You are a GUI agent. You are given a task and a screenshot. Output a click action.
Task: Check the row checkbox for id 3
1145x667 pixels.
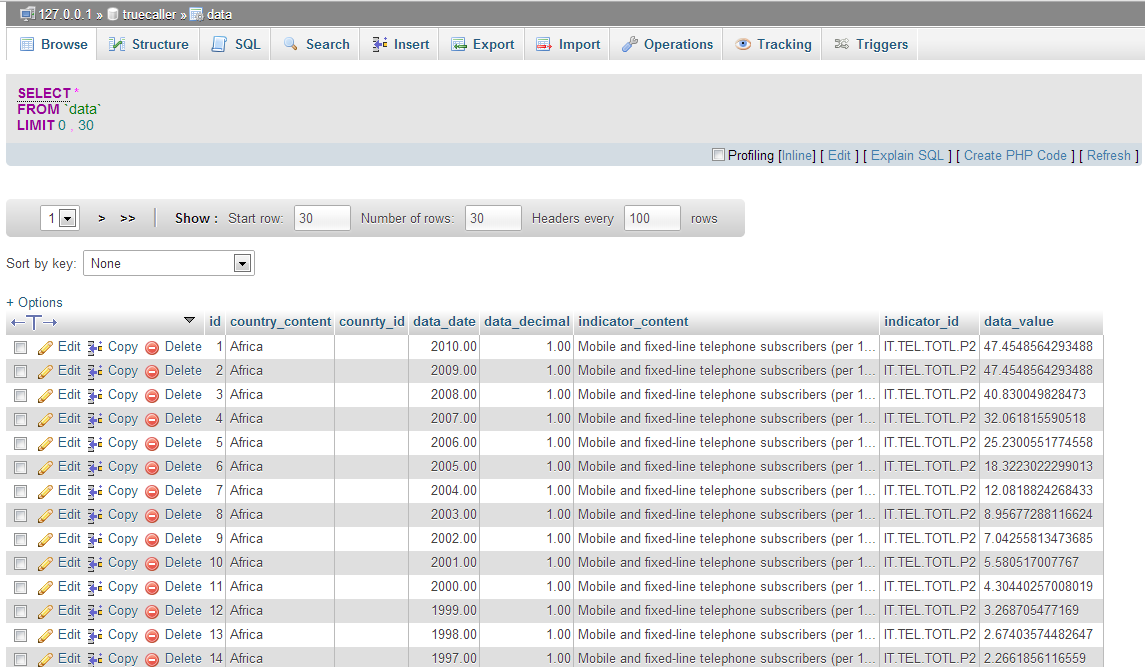coord(20,396)
